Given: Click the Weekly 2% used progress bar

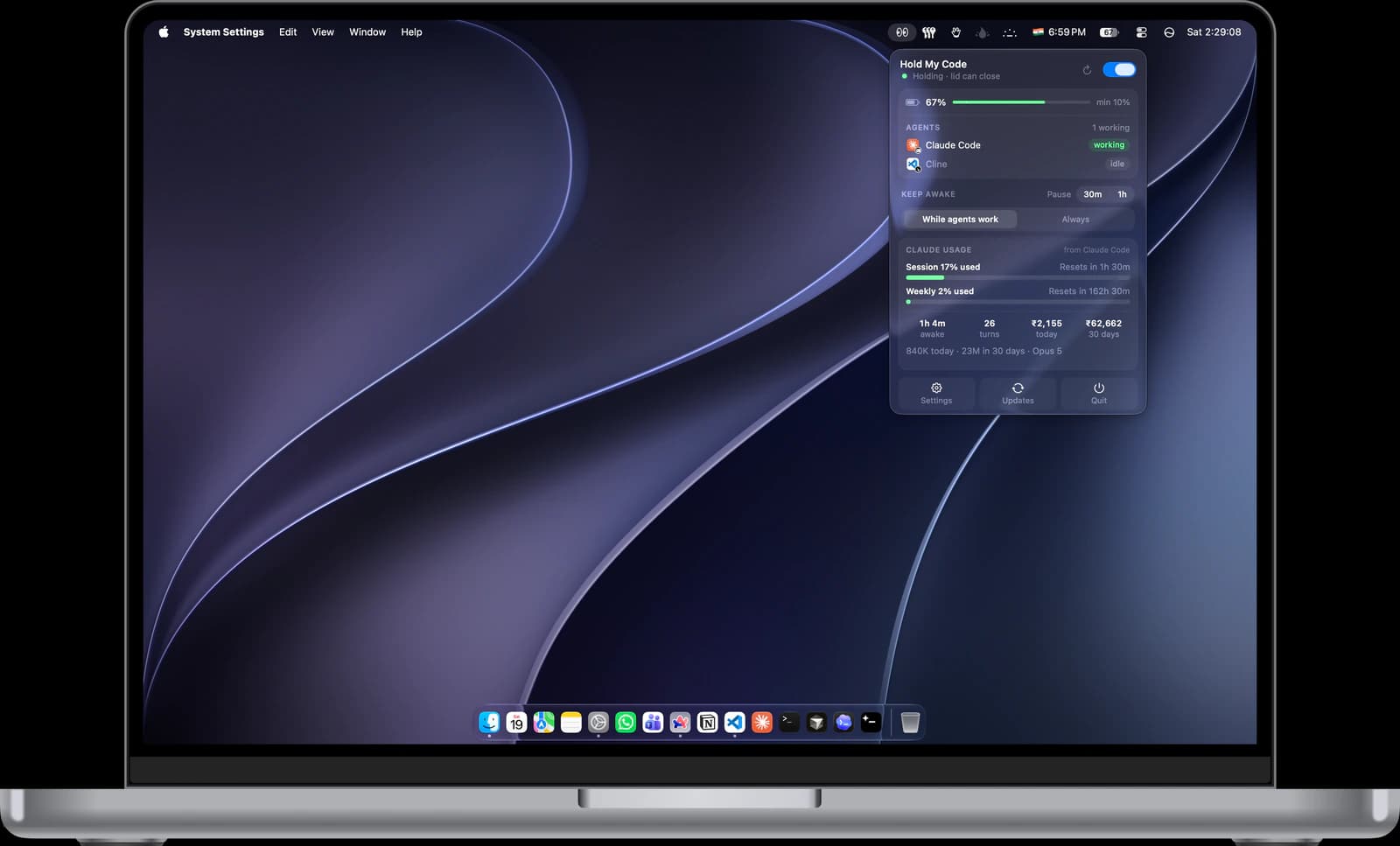Looking at the screenshot, I should [x=1018, y=302].
